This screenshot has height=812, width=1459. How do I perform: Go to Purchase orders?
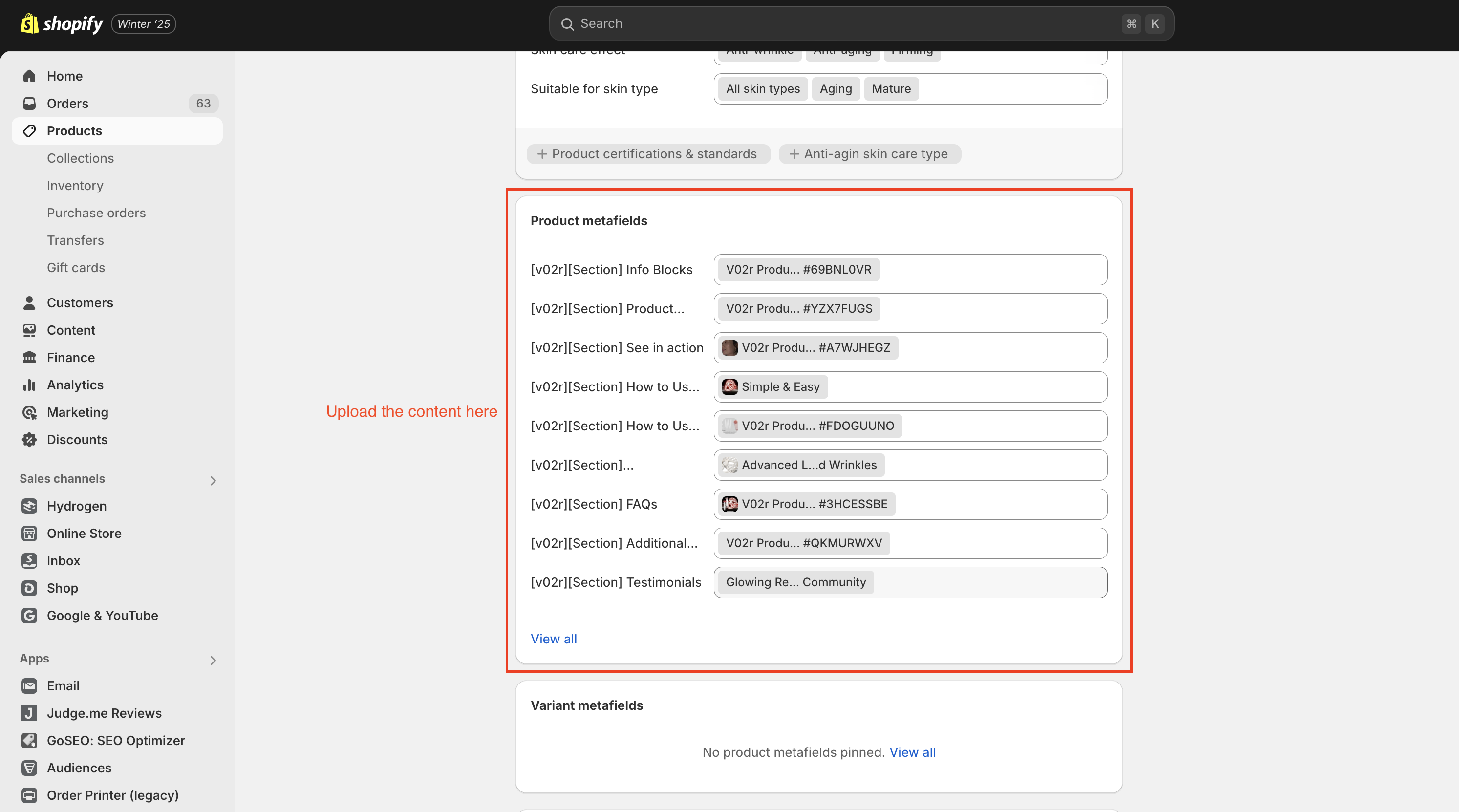pyautogui.click(x=96, y=213)
